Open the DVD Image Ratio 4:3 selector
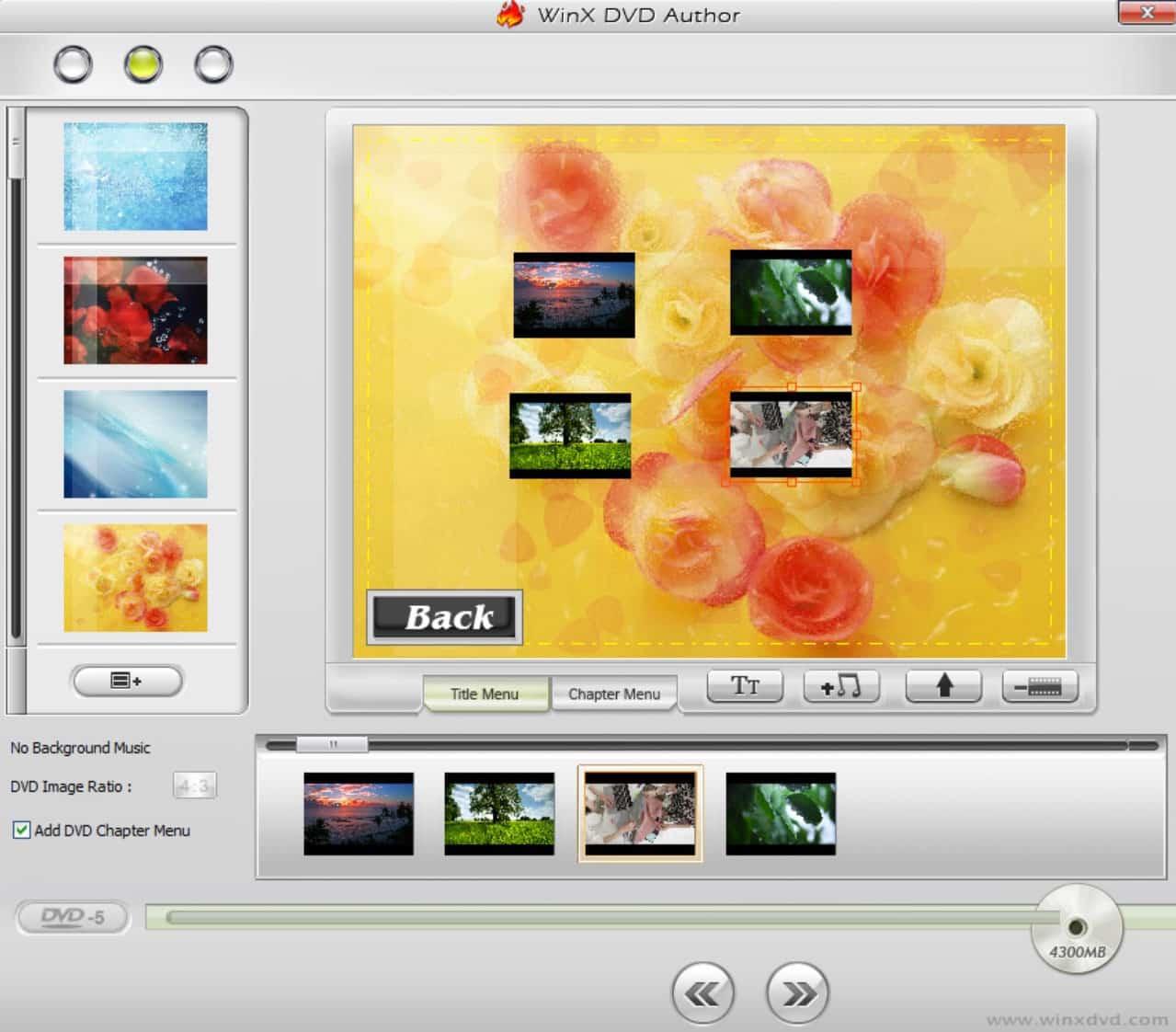This screenshot has width=1176, height=1032. [193, 786]
